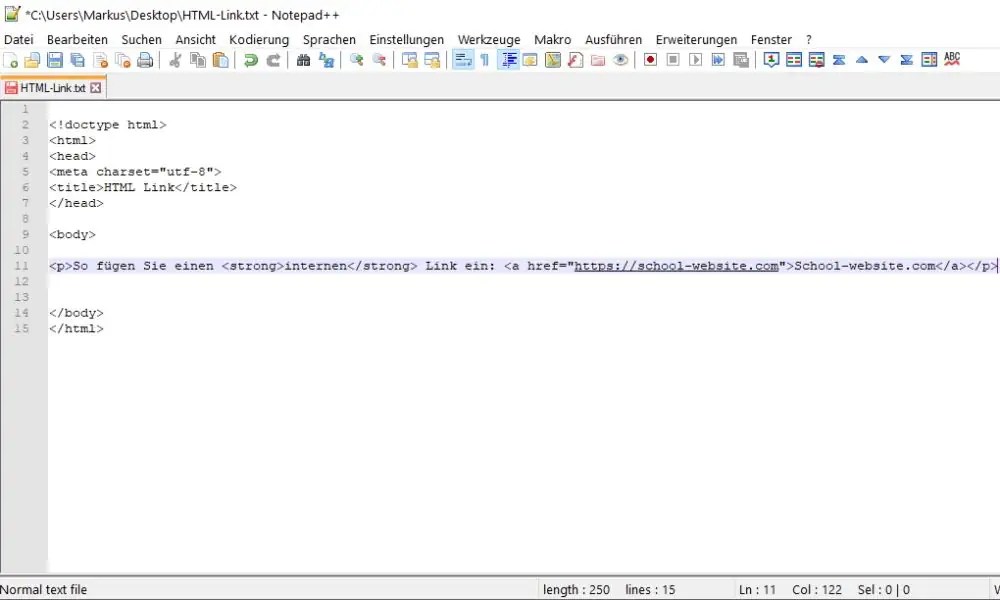1000x600 pixels.
Task: Click the Replace icon
Action: [327, 60]
